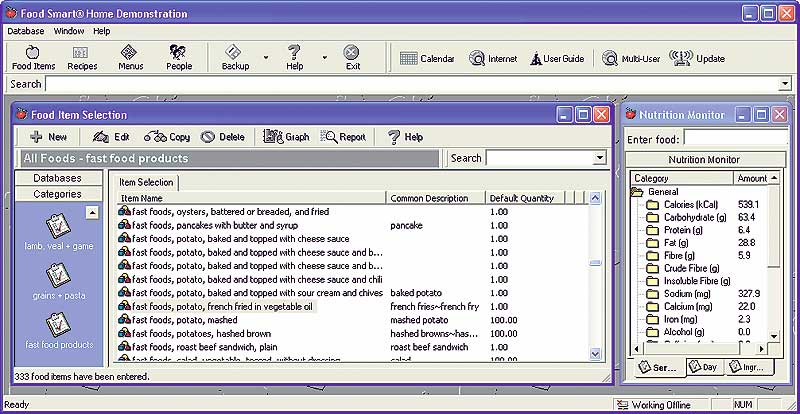Open Backup dropdown arrow
This screenshot has height=414, width=800.
click(265, 58)
